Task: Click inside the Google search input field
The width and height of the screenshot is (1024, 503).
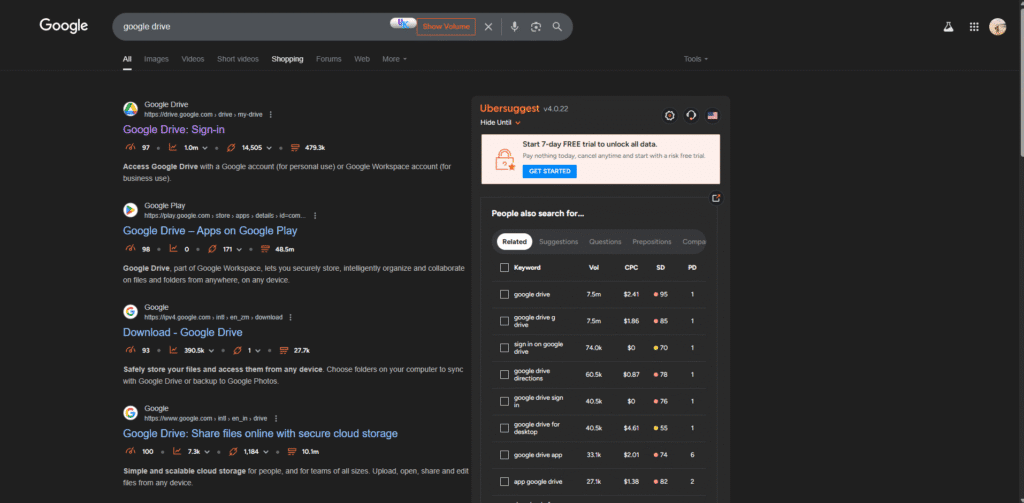Action: 250,27
